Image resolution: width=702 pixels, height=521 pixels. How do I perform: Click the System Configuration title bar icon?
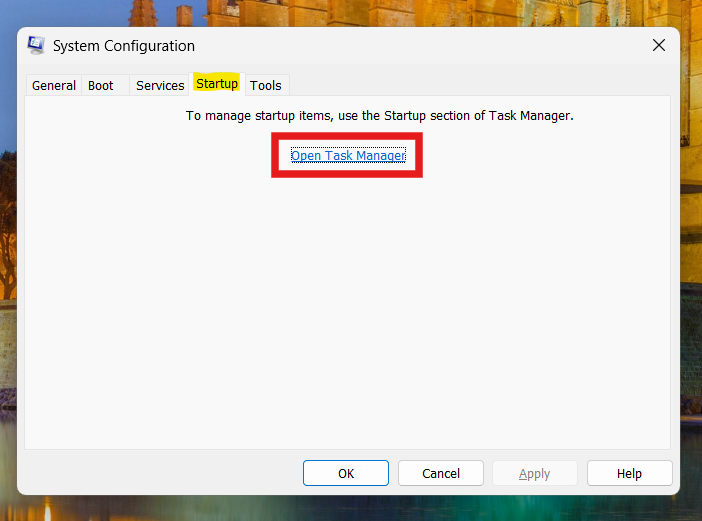pyautogui.click(x=36, y=45)
